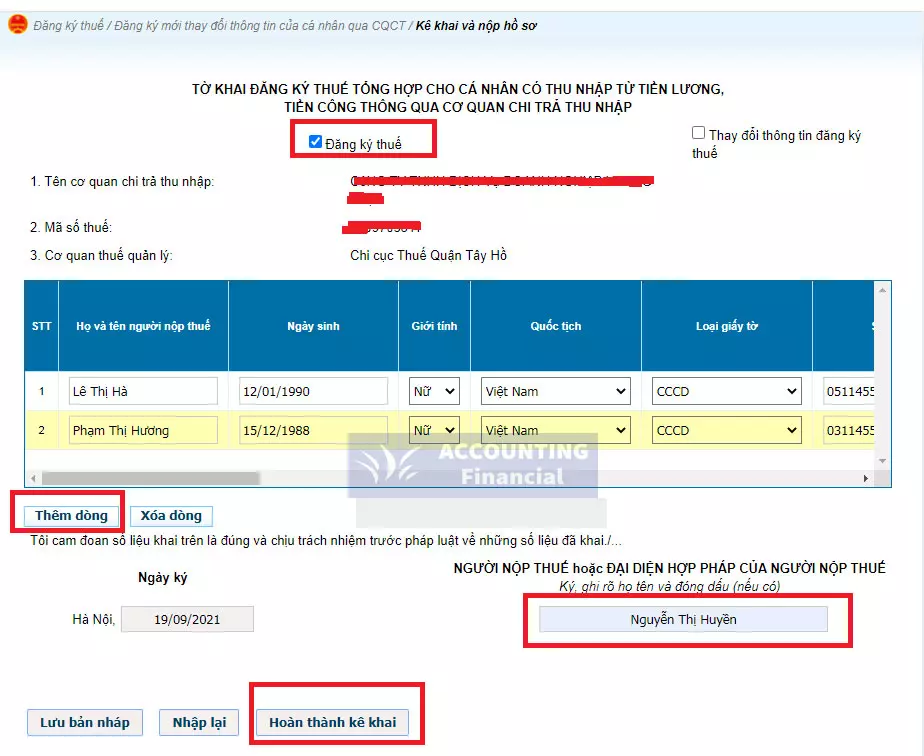Expand nationality dropdown in row 2

[x=556, y=430]
